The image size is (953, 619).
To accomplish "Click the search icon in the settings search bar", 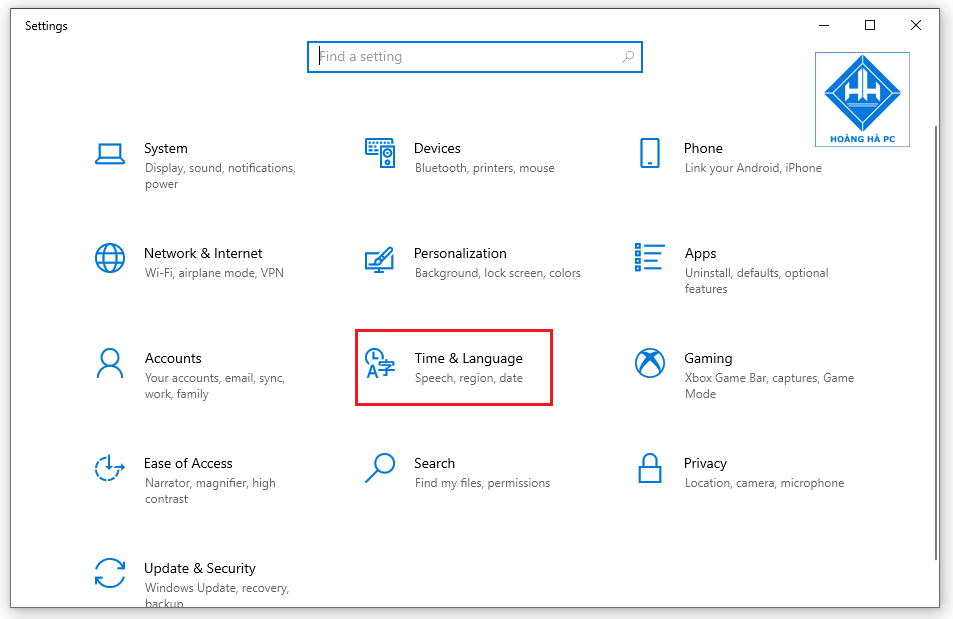I will [627, 57].
